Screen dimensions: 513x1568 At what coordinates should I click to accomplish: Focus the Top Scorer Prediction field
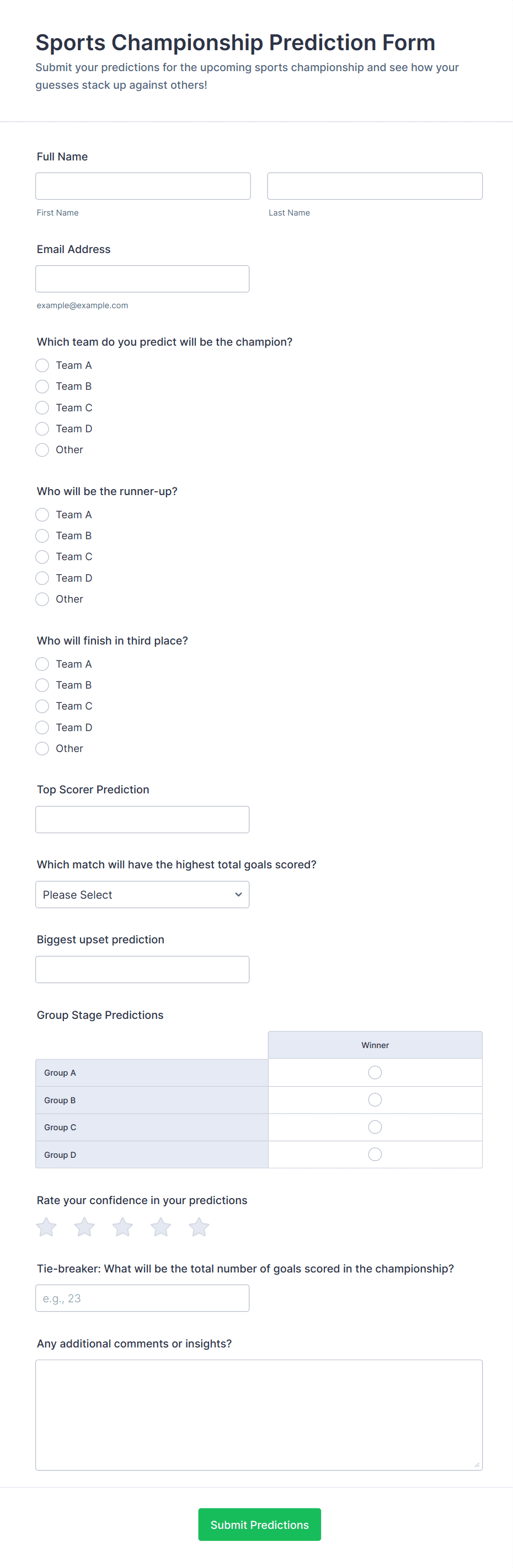pyautogui.click(x=142, y=819)
